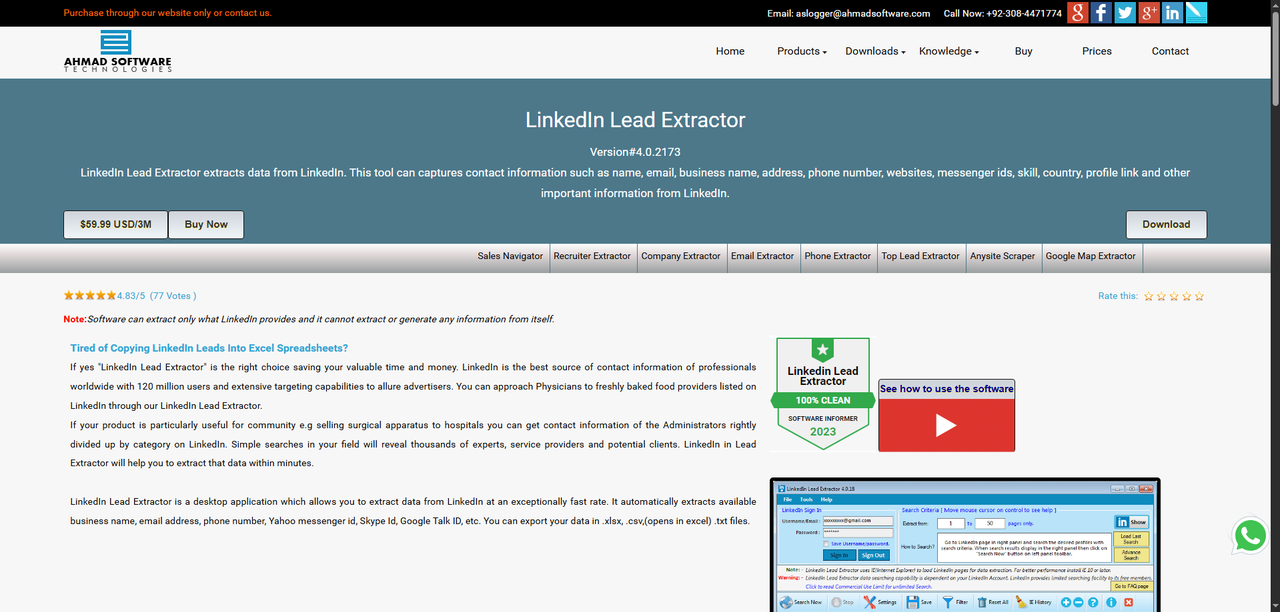The image size is (1280, 612).
Task: Click 'Purchase through our website only' notice
Action: pos(167,13)
